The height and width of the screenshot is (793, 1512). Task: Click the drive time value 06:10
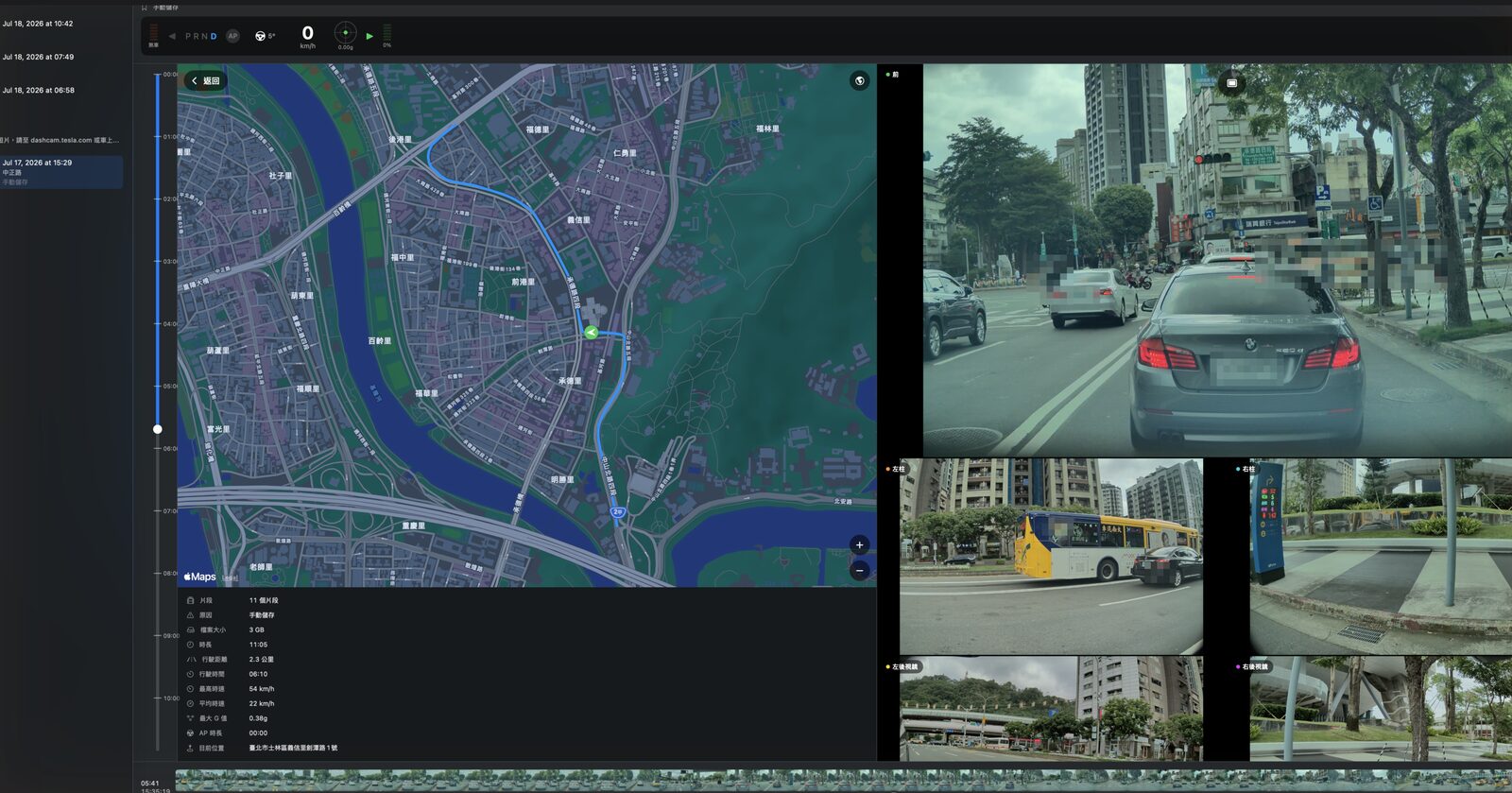coord(258,674)
